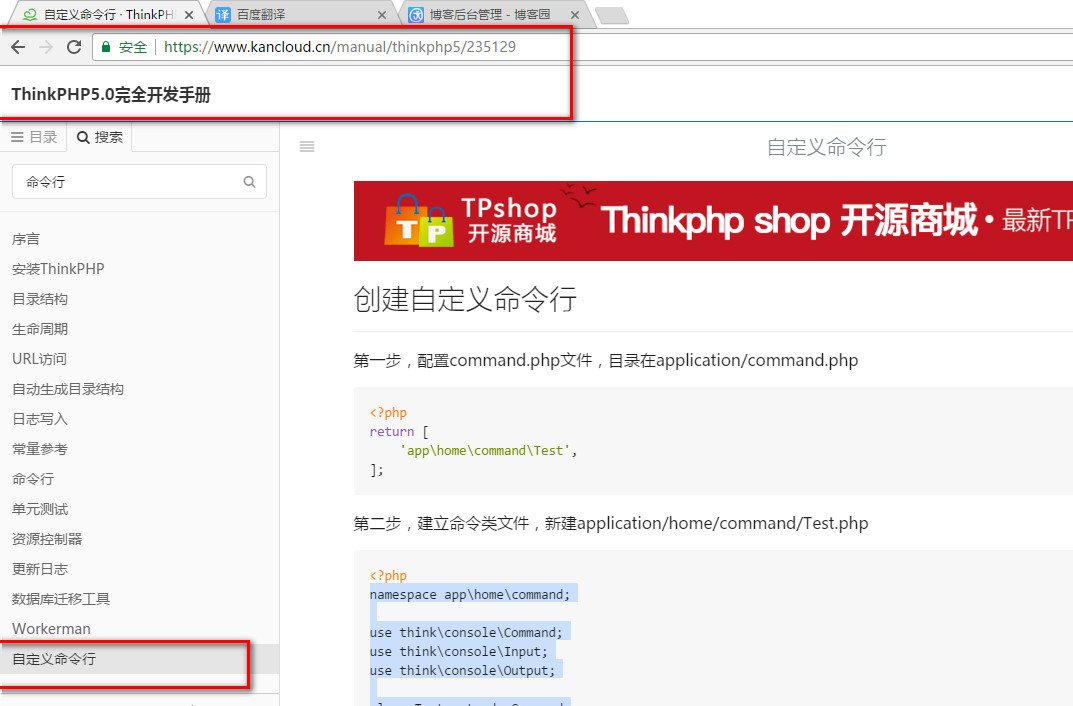Click the address bar URL
The width and height of the screenshot is (1073, 706).
[x=339, y=47]
